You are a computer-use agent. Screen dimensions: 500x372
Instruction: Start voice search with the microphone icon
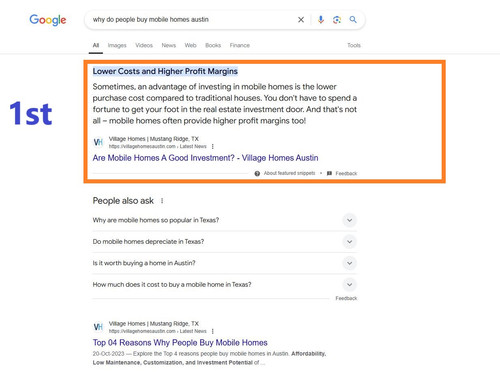(x=321, y=20)
